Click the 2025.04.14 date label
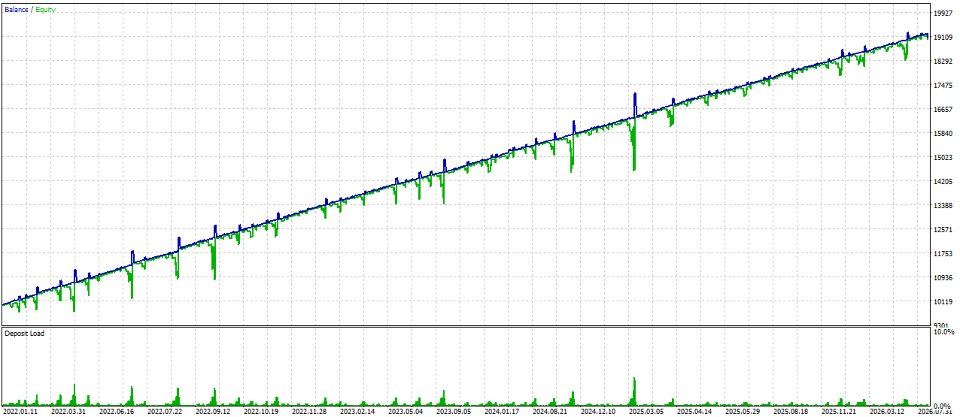960x417 pixels. [694, 411]
